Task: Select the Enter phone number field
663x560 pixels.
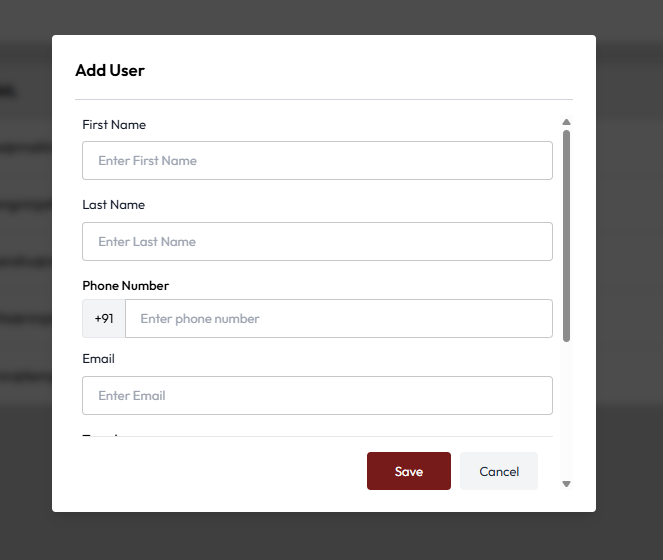Action: point(338,319)
